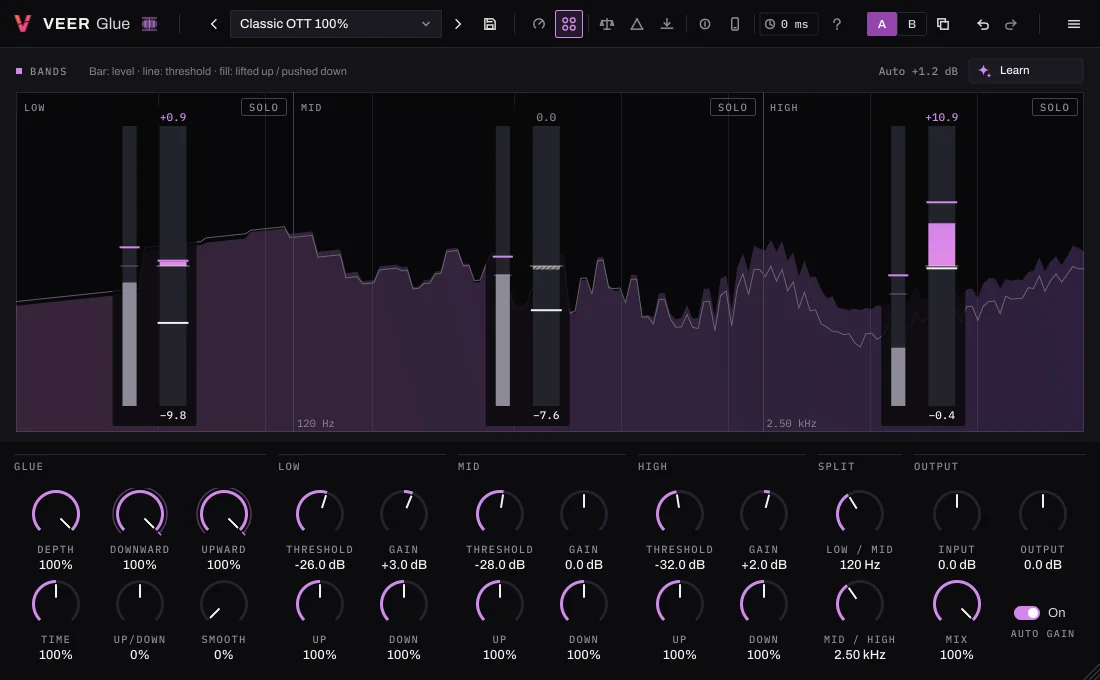Image resolution: width=1100 pixels, height=680 pixels.
Task: Click the High Up knob
Action: point(680,603)
